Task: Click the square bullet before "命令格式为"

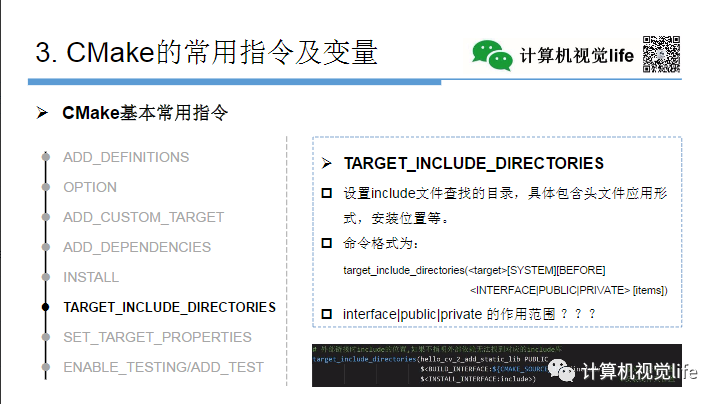Action: pos(326,243)
